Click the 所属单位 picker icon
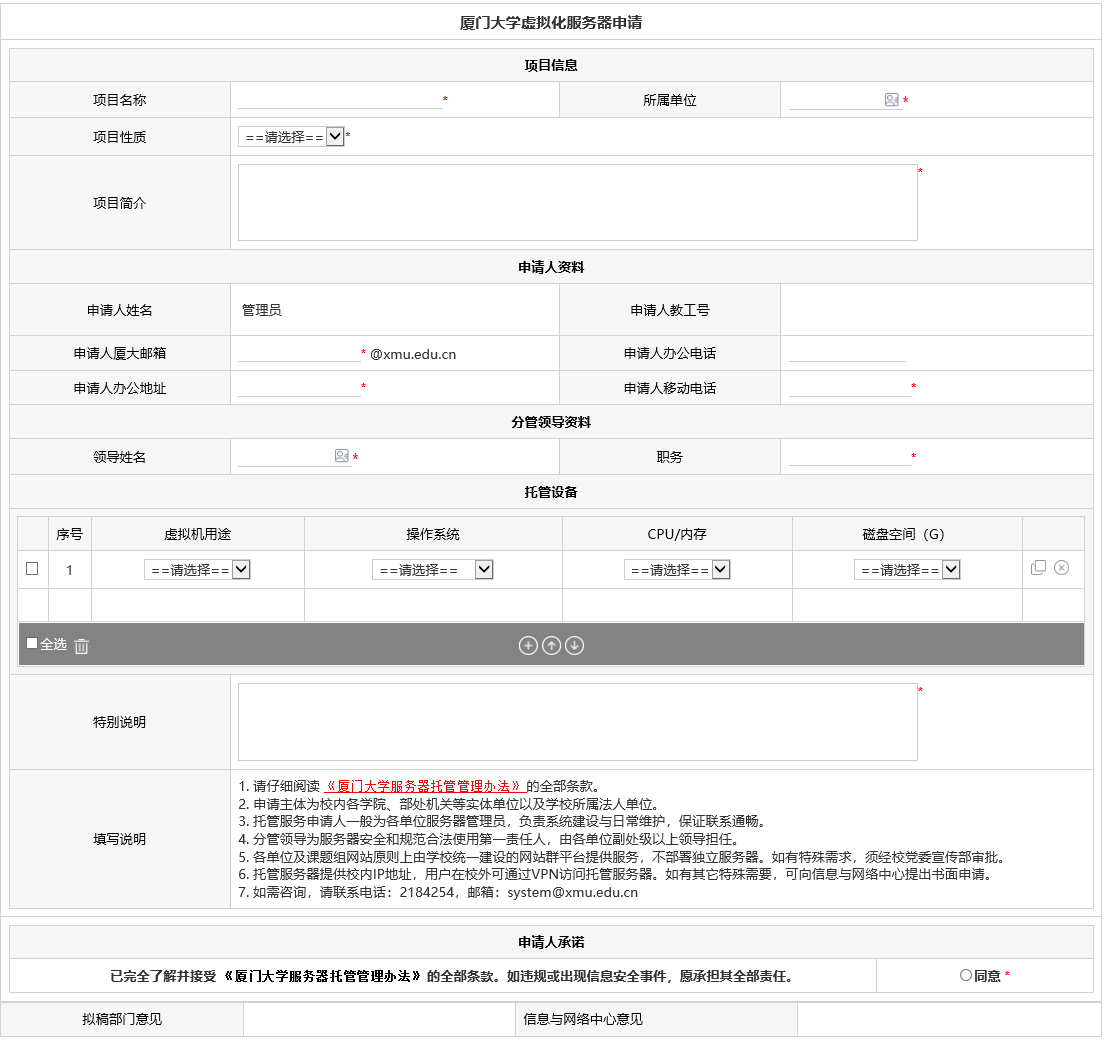 coord(891,100)
